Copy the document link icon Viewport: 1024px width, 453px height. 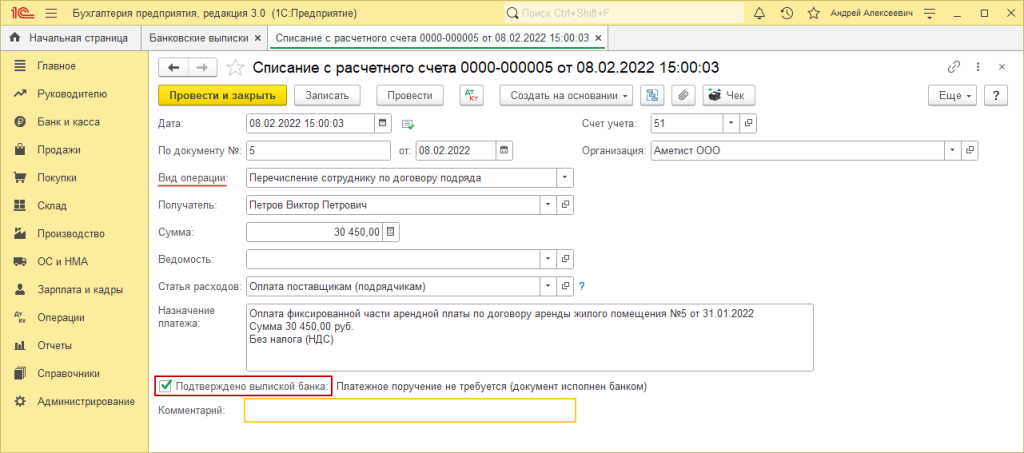954,67
